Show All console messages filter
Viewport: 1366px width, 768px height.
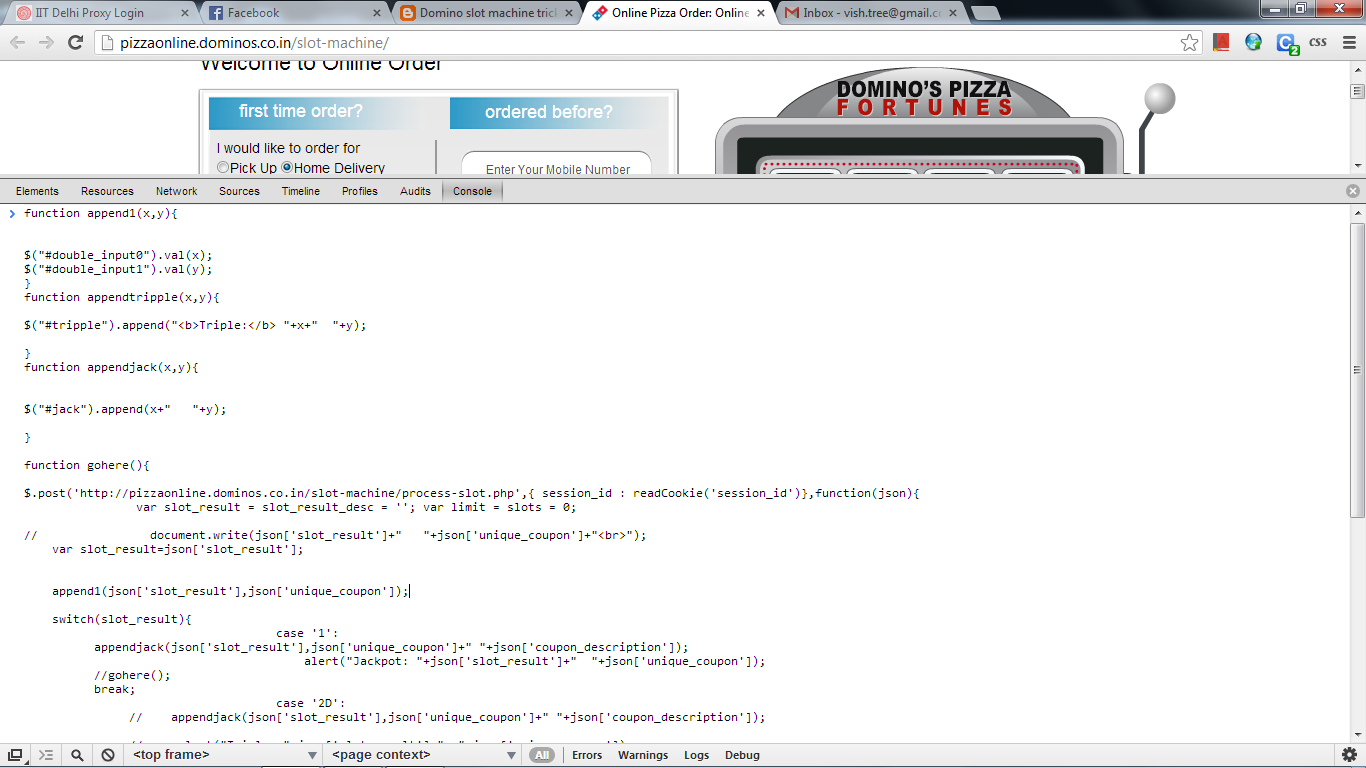click(542, 755)
